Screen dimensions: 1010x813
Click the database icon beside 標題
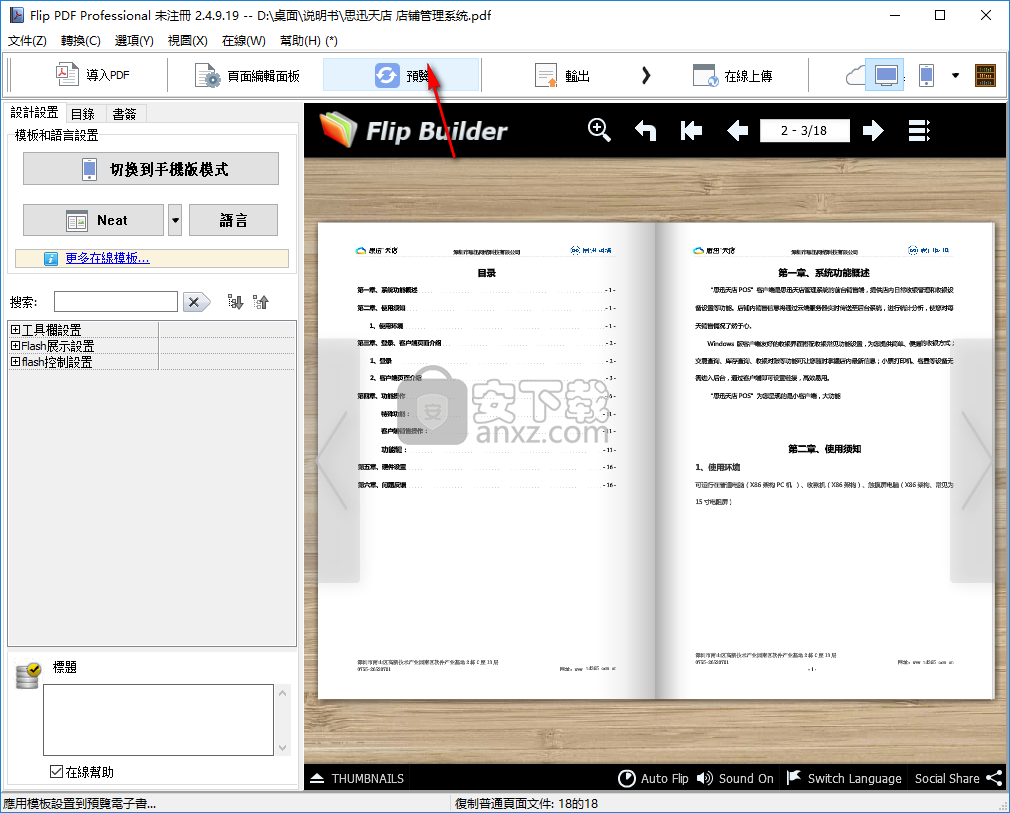click(28, 675)
